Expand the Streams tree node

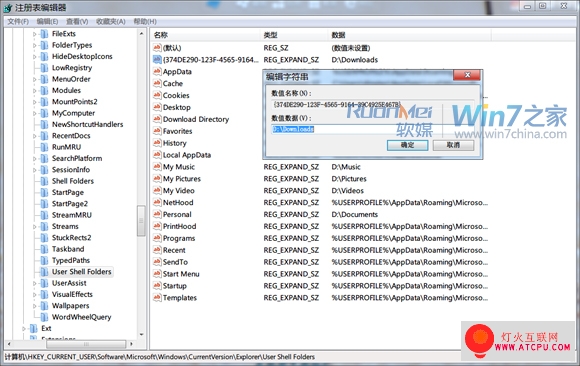(34, 227)
